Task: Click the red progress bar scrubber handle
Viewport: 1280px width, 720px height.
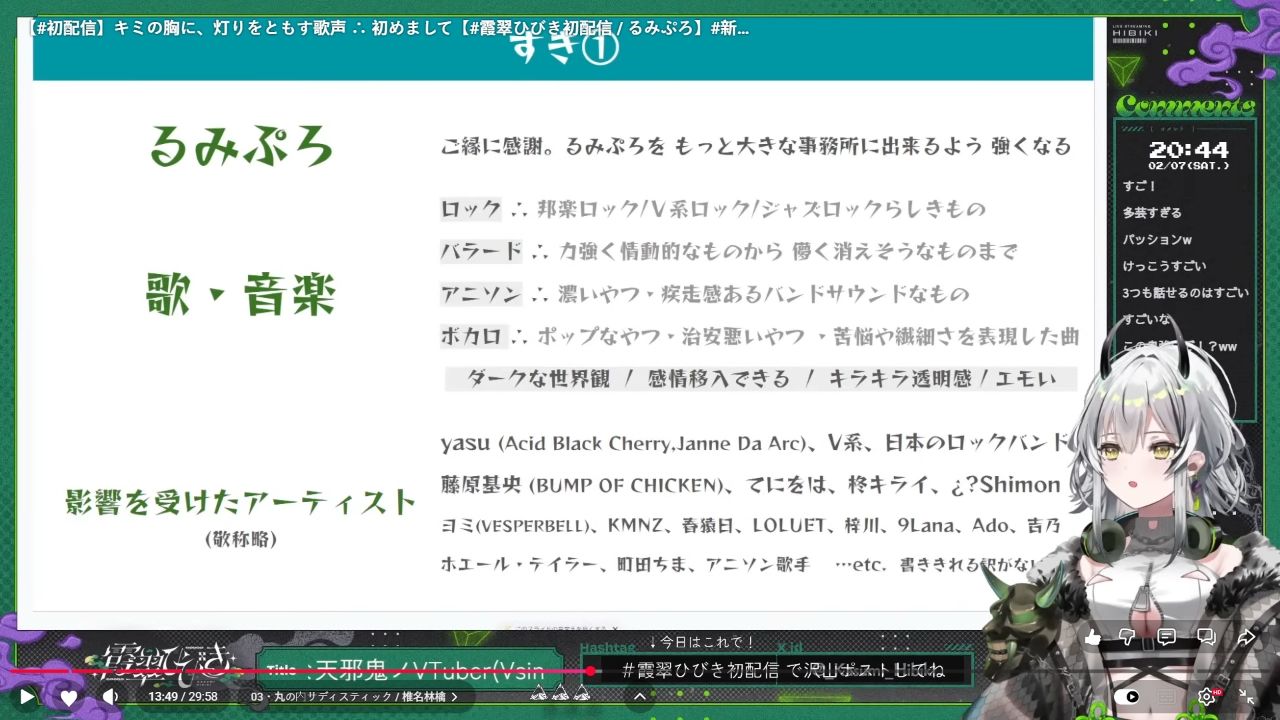Action: (x=590, y=671)
